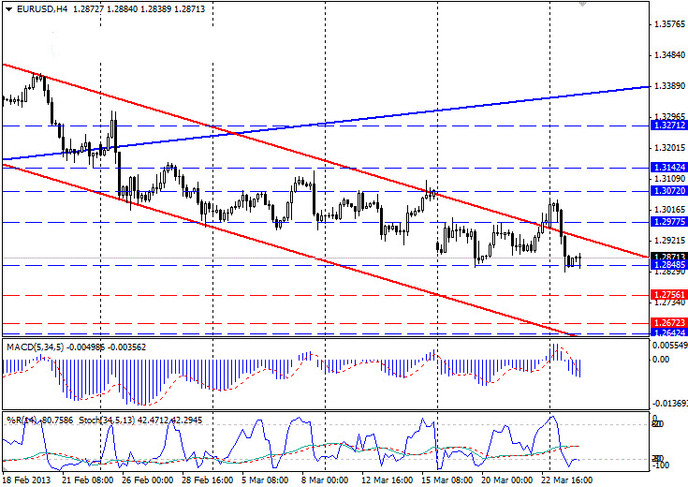Click the 1.31090 price axis value
The image size is (688, 487).
669,179
